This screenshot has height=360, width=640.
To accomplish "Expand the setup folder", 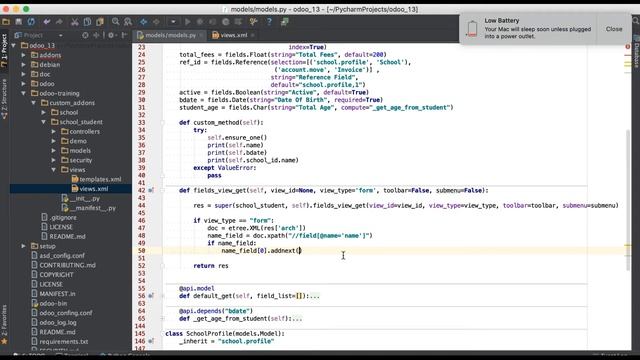I will [x=23, y=246].
